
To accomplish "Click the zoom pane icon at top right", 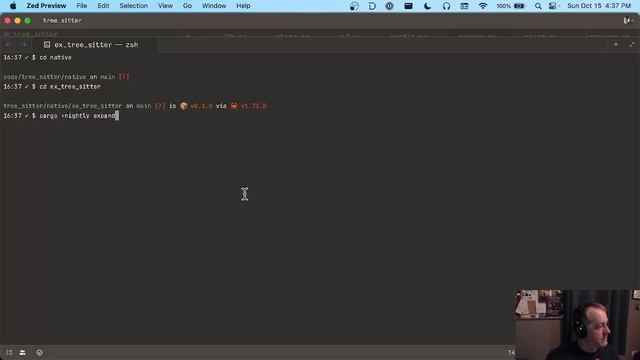I will (x=632, y=44).
